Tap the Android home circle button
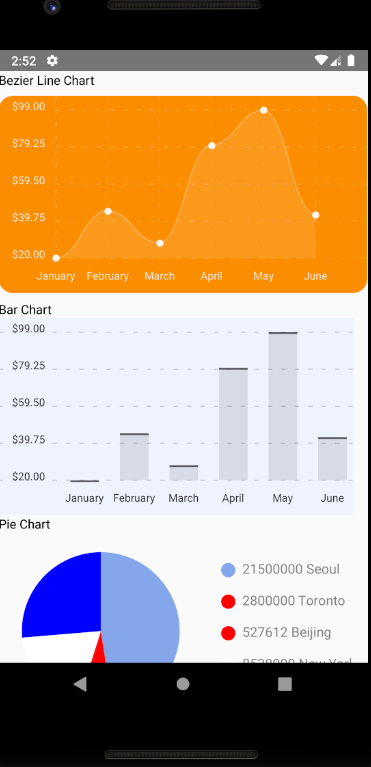 pos(183,684)
